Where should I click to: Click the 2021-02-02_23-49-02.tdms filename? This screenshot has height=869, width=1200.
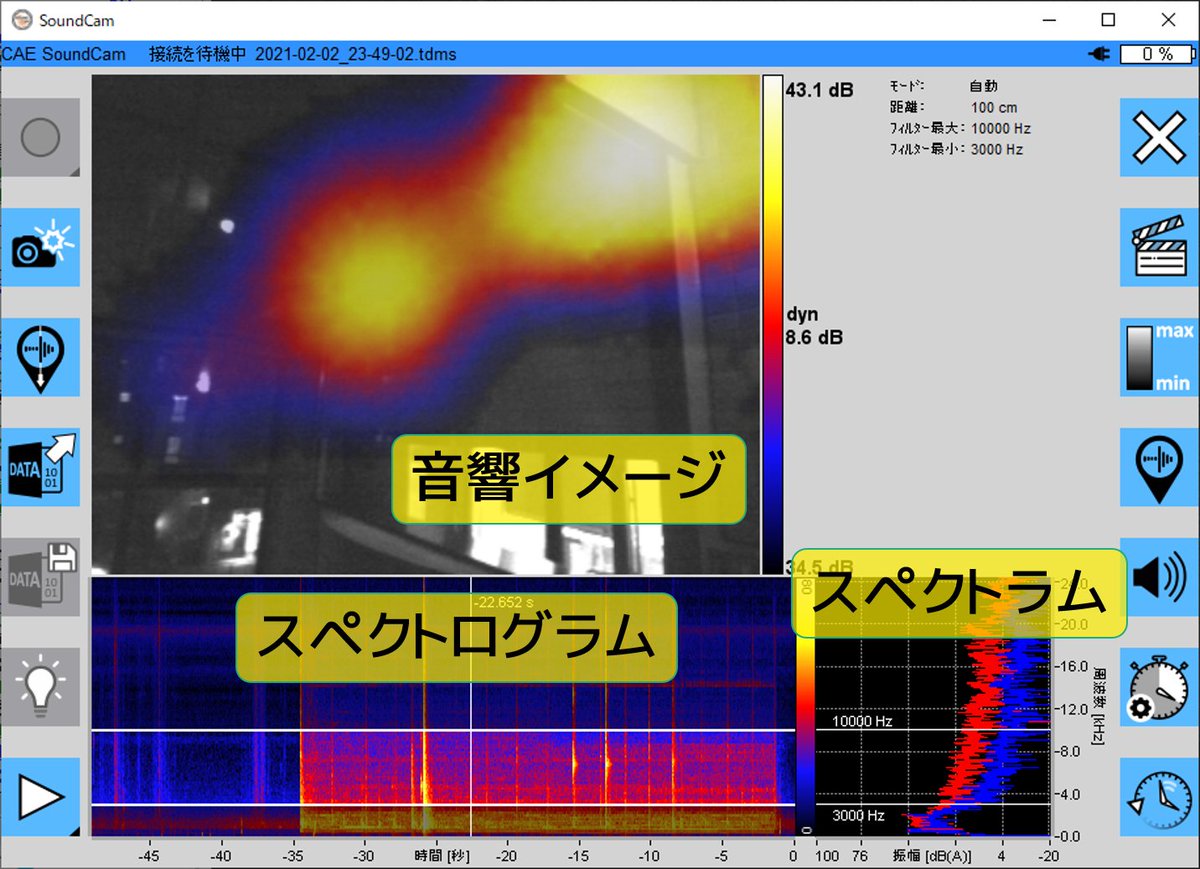pyautogui.click(x=356, y=54)
